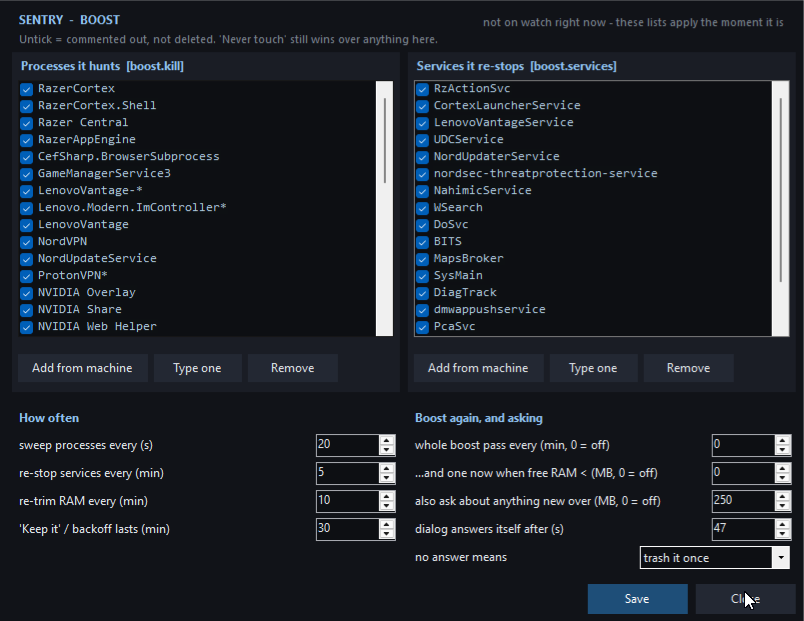Image resolution: width=804 pixels, height=621 pixels.
Task: Click the dialog answers itself seconds field
Action: pos(743,528)
